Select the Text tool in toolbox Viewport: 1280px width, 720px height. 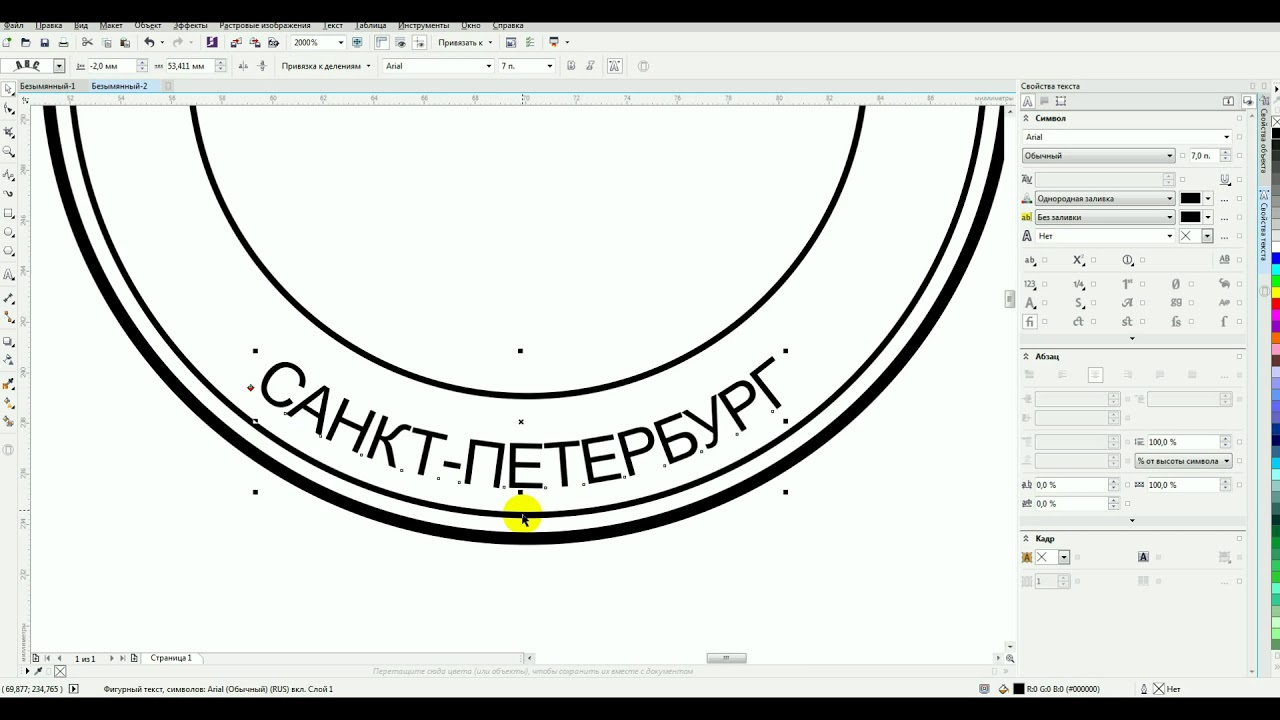[x=9, y=274]
